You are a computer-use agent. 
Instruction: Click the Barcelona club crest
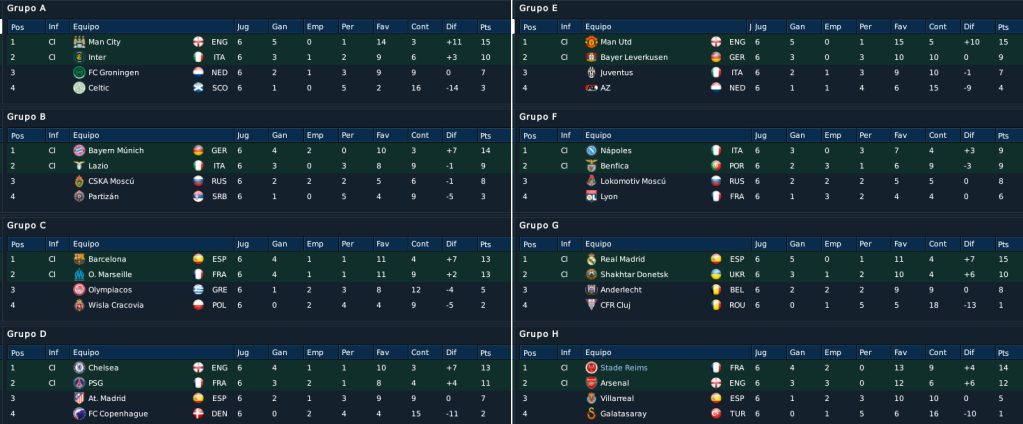coord(79,259)
